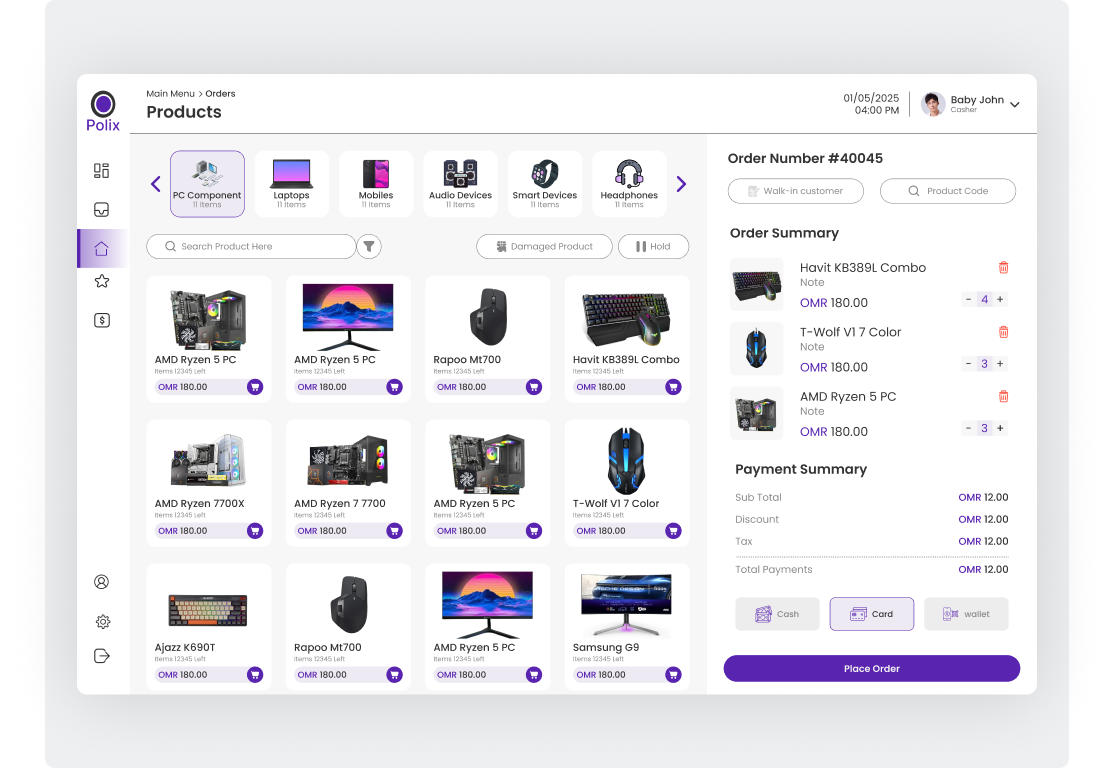Increase Havit KB389L Combo quantity
1114x776 pixels.
[x=1000, y=299]
